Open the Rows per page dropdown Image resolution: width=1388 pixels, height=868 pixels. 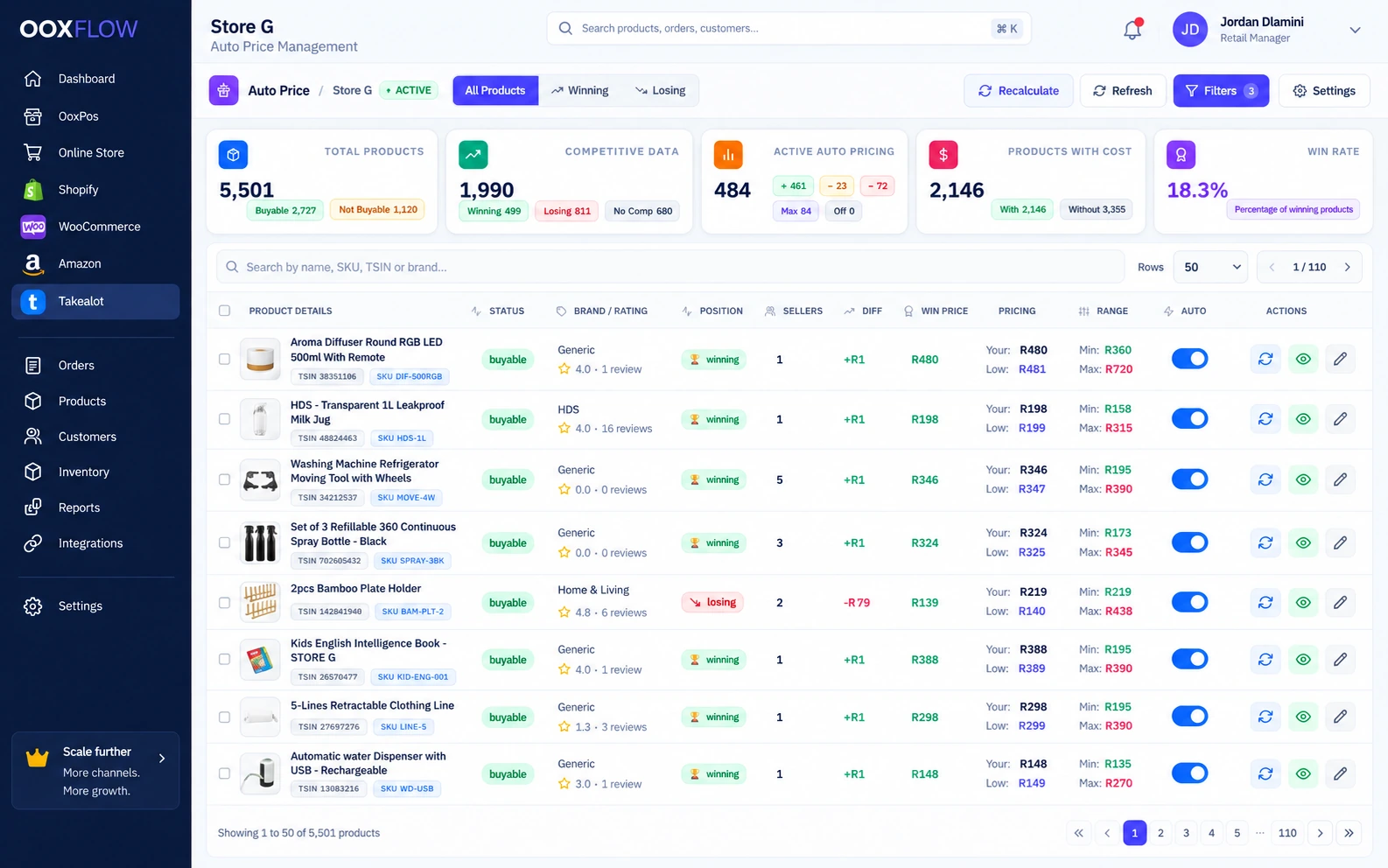1211,267
